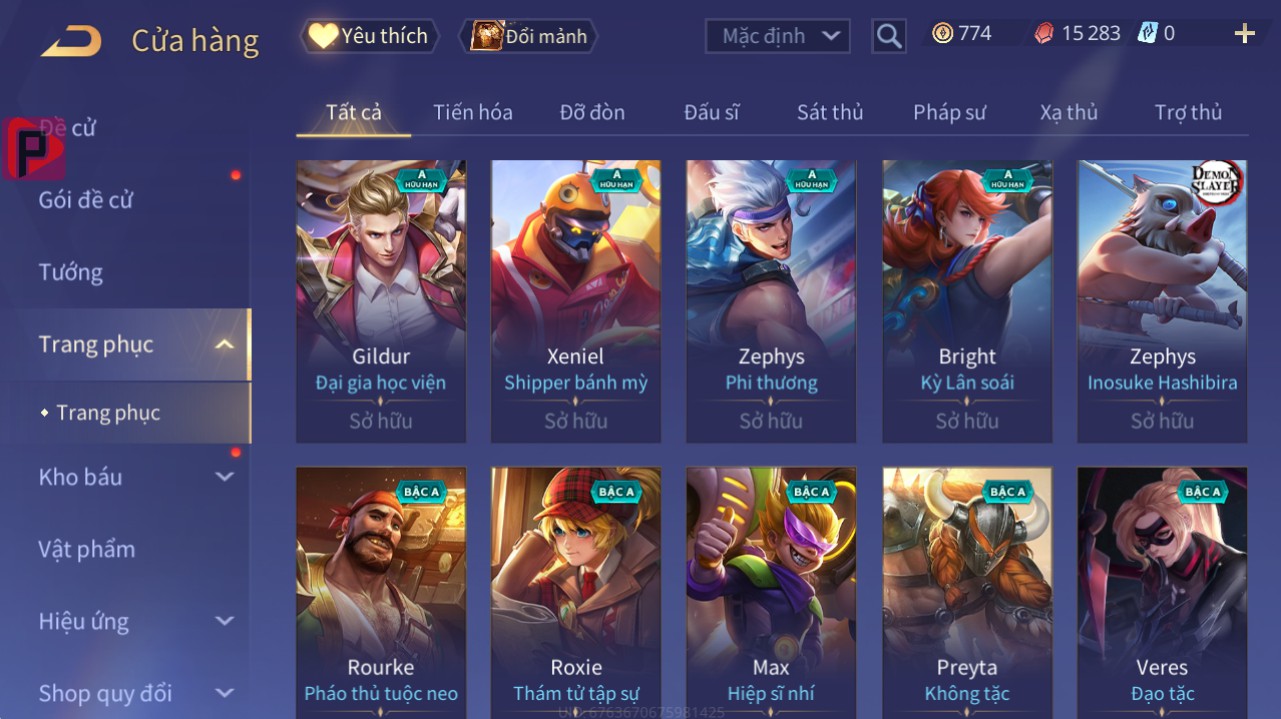Screen dimensions: 1281x719
Task: Tap the plus icon to add currency
Action: [1244, 34]
